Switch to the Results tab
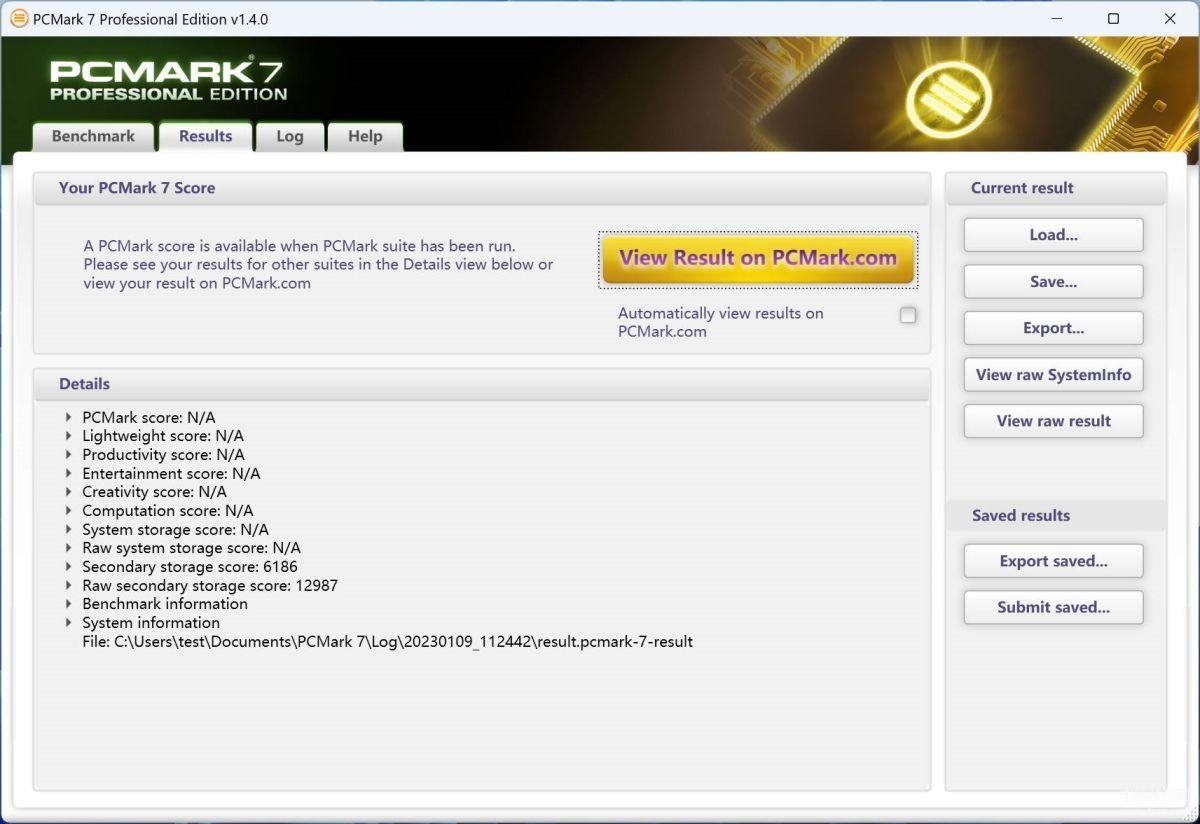The width and height of the screenshot is (1200, 824). [206, 137]
